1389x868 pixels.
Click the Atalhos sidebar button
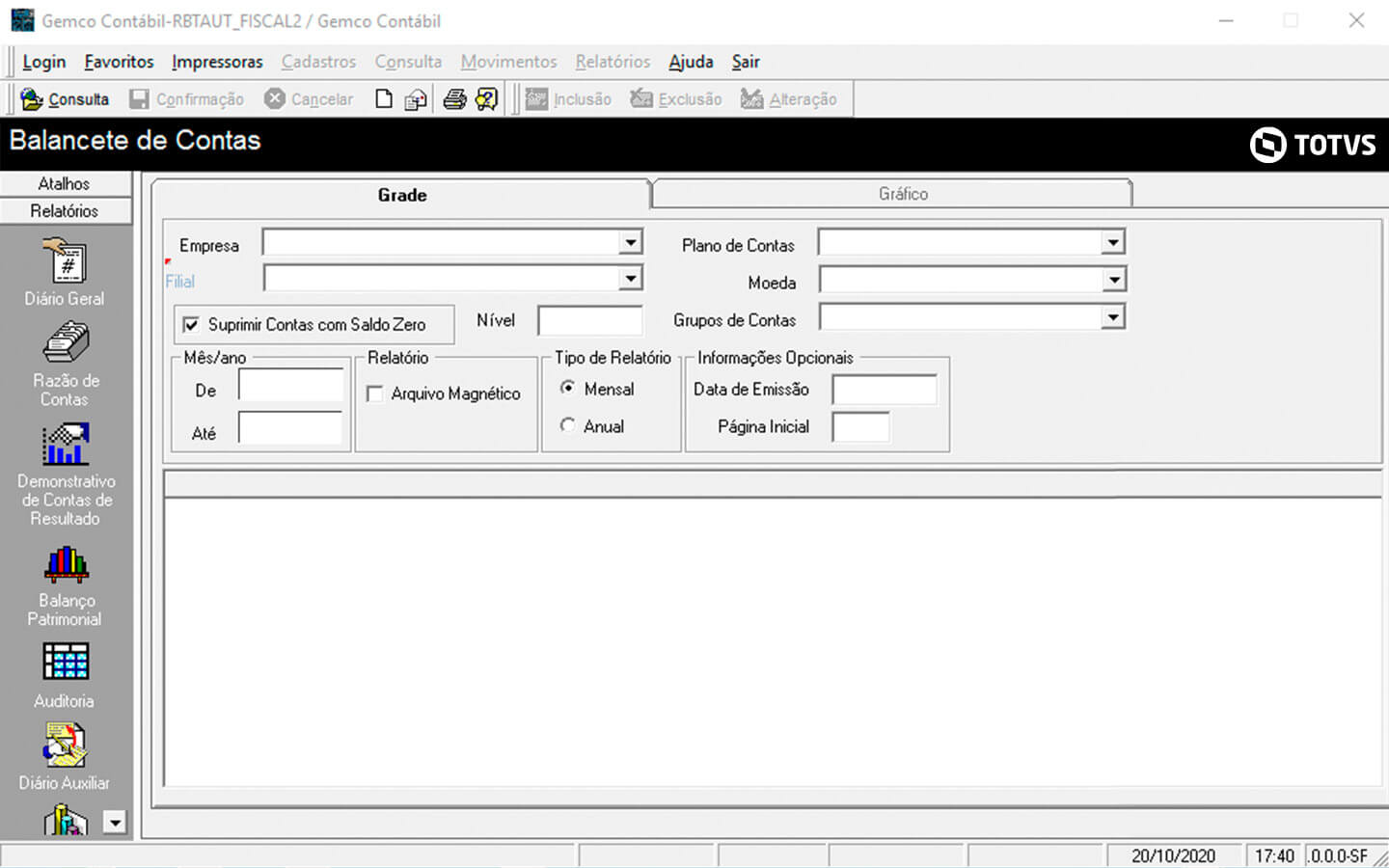(x=65, y=183)
